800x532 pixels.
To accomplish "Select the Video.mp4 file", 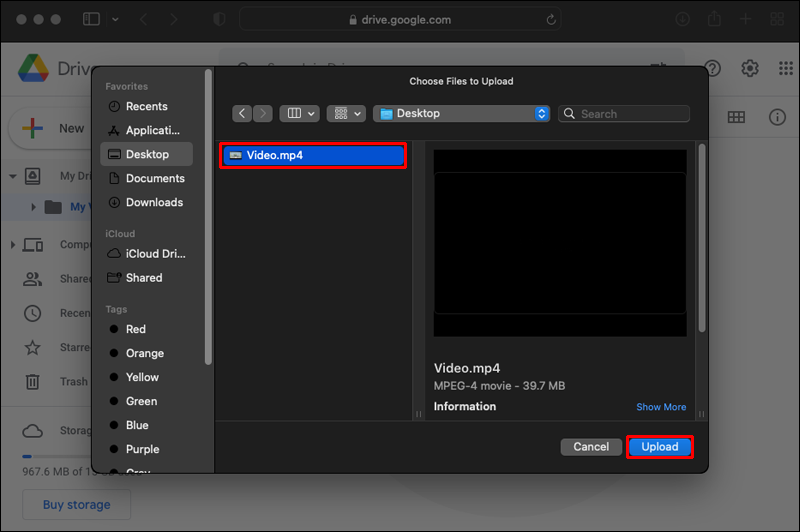I will (313, 155).
